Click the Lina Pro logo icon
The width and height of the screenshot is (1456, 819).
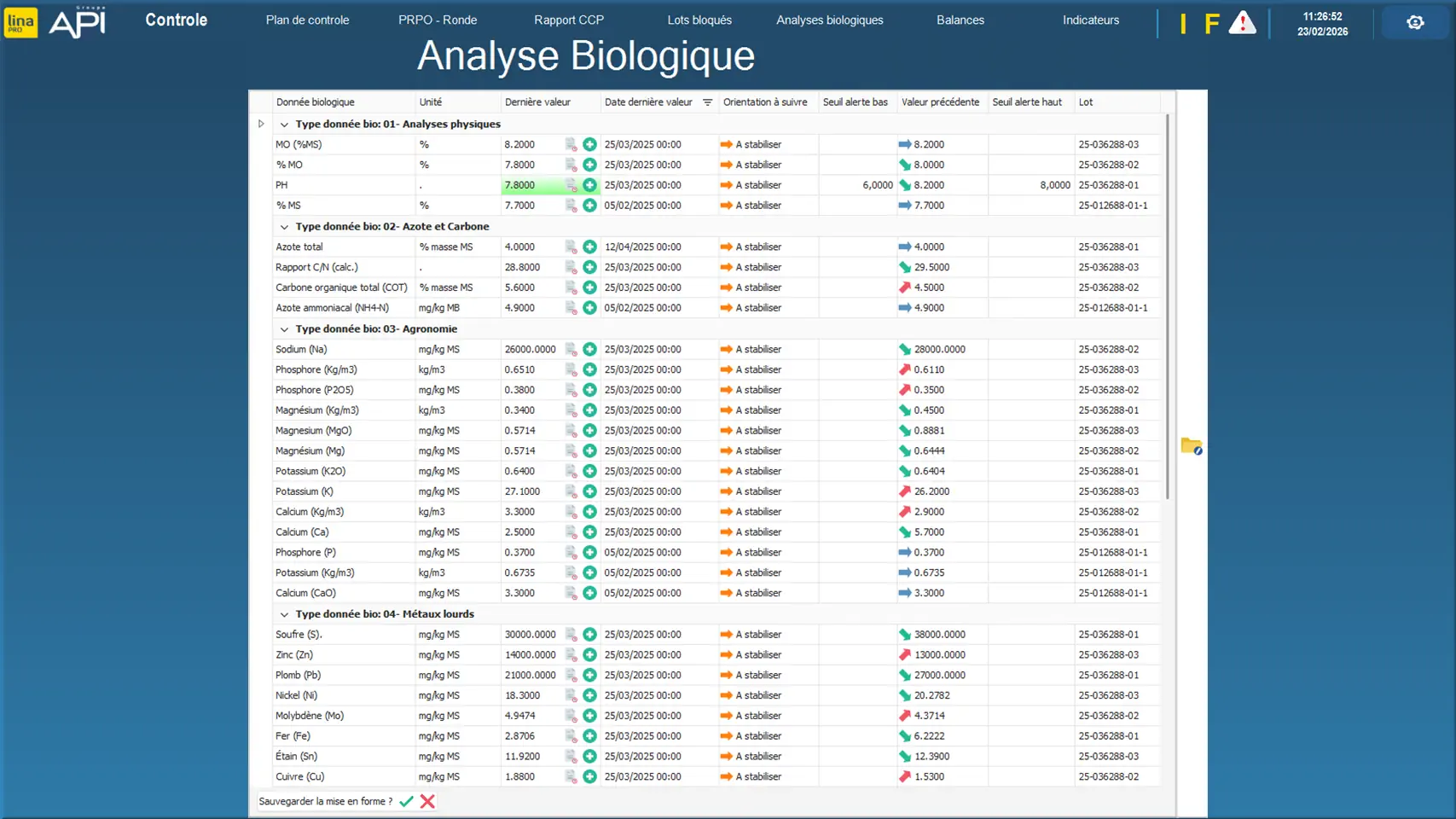click(20, 22)
